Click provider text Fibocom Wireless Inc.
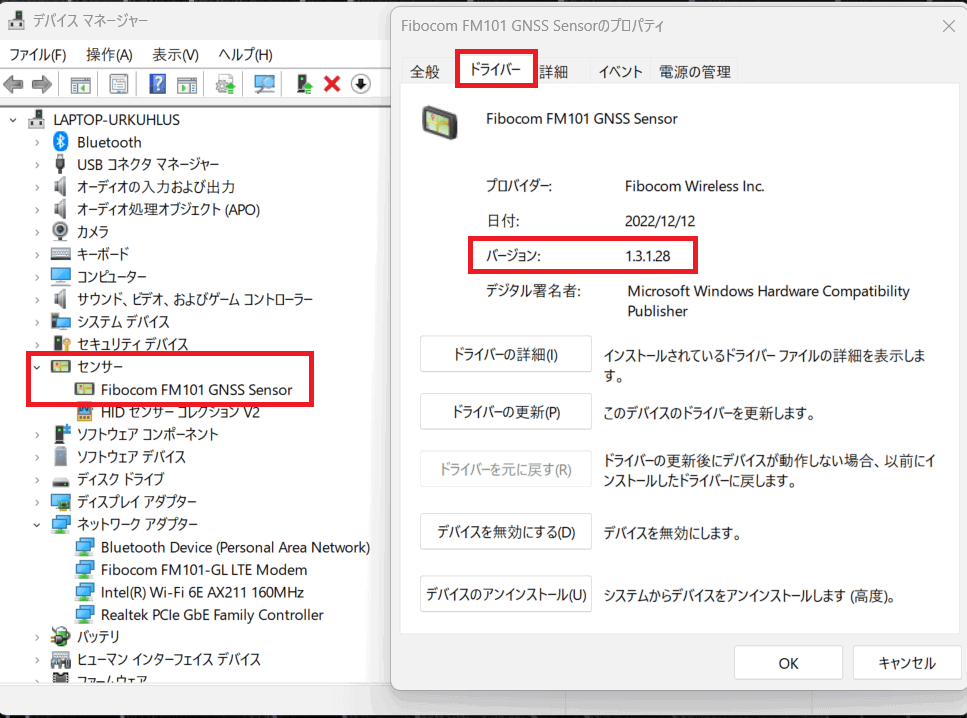The image size is (967, 718). [694, 186]
